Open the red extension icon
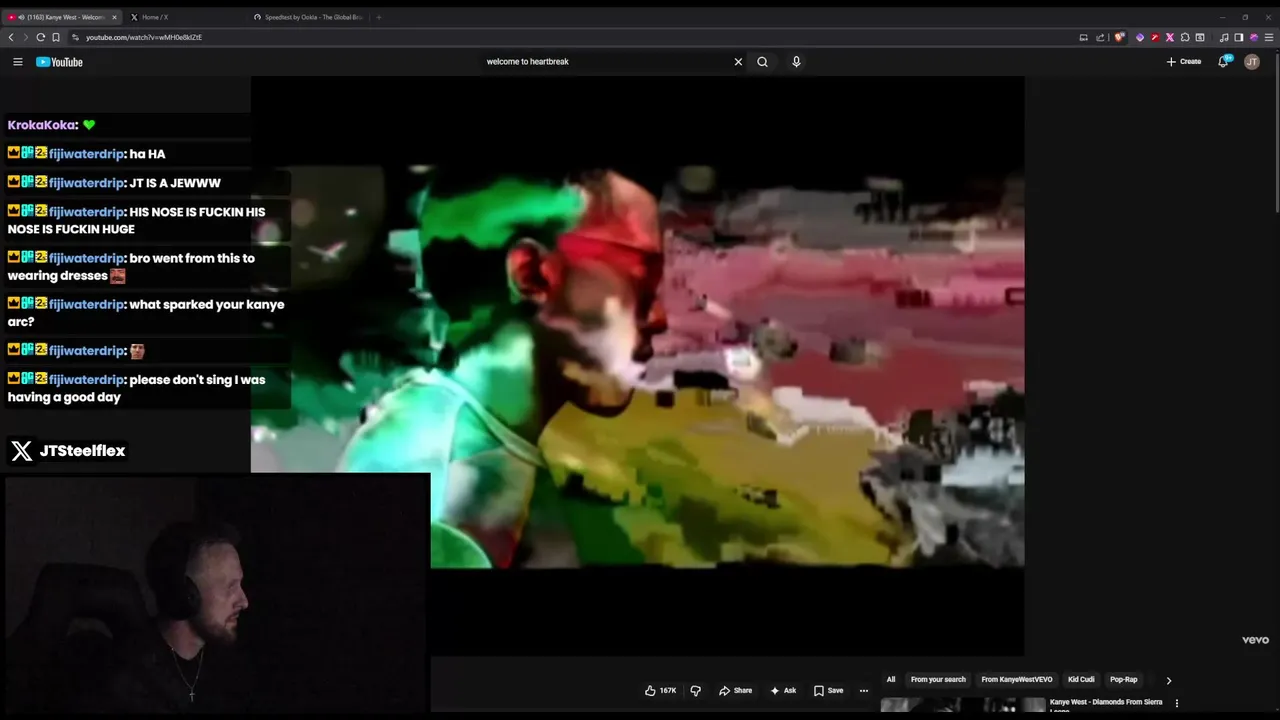The height and width of the screenshot is (720, 1280). (1155, 37)
